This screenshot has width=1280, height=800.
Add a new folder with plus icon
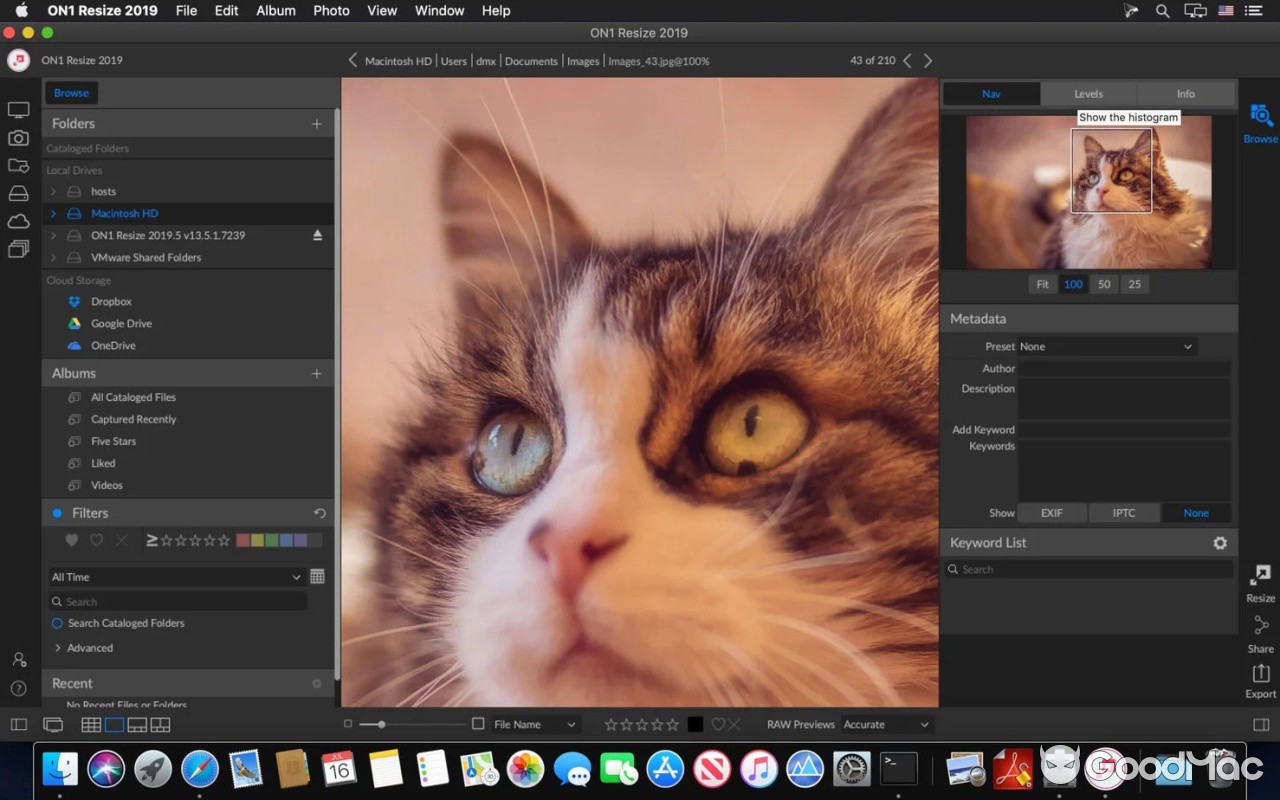316,124
